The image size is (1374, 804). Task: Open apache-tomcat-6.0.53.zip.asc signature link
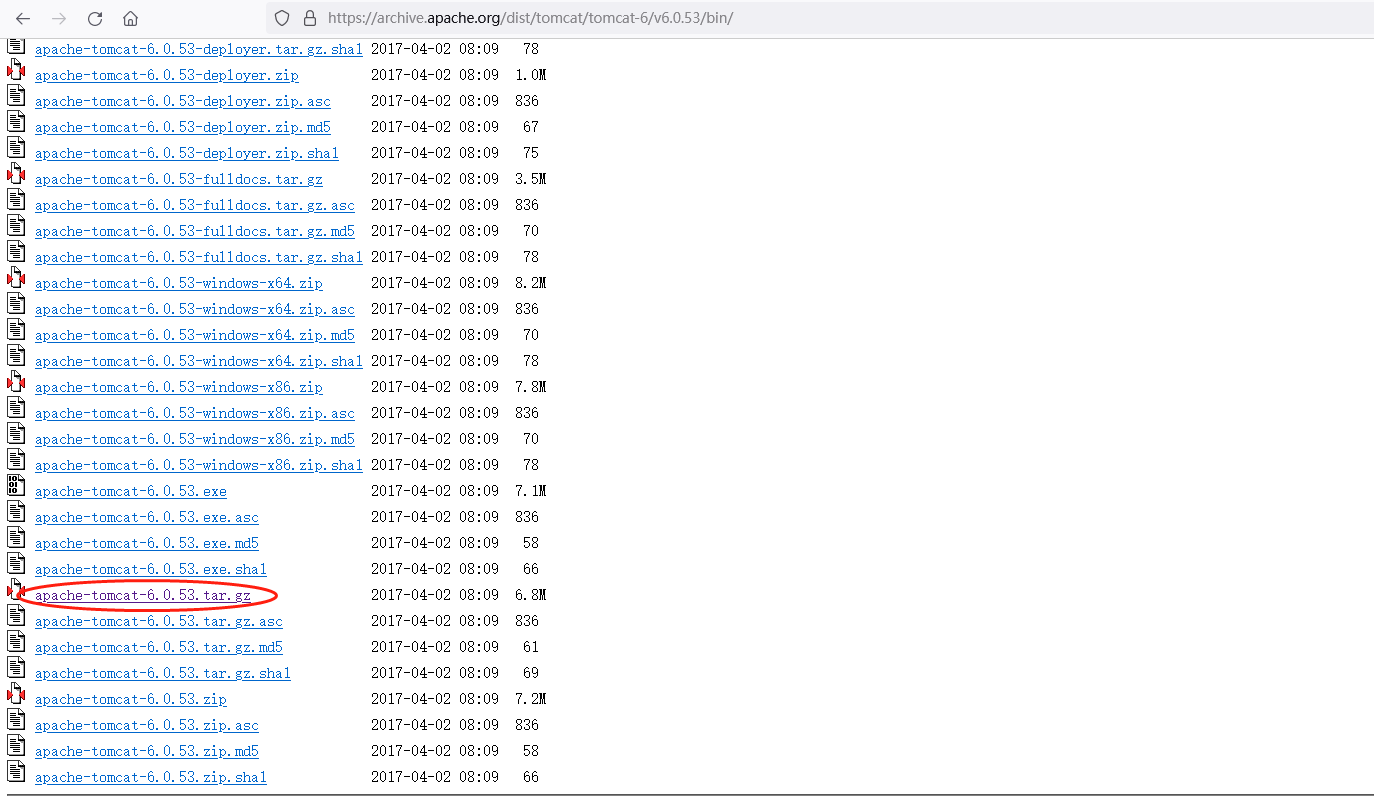(147, 725)
